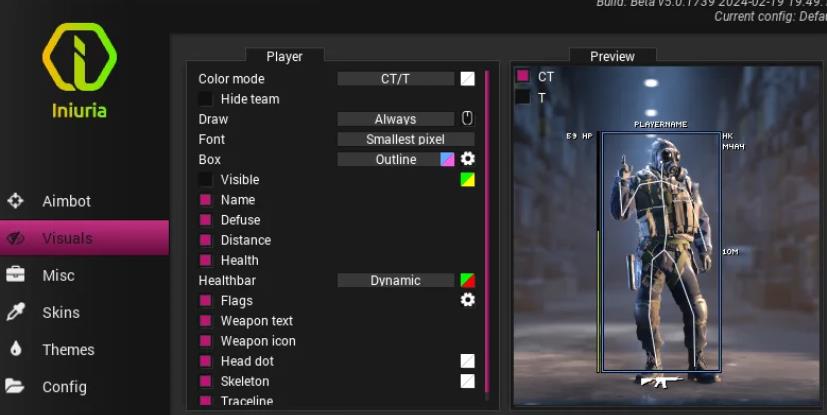Click the Aimbot crosshair icon
This screenshot has height=415, width=827.
(15, 201)
